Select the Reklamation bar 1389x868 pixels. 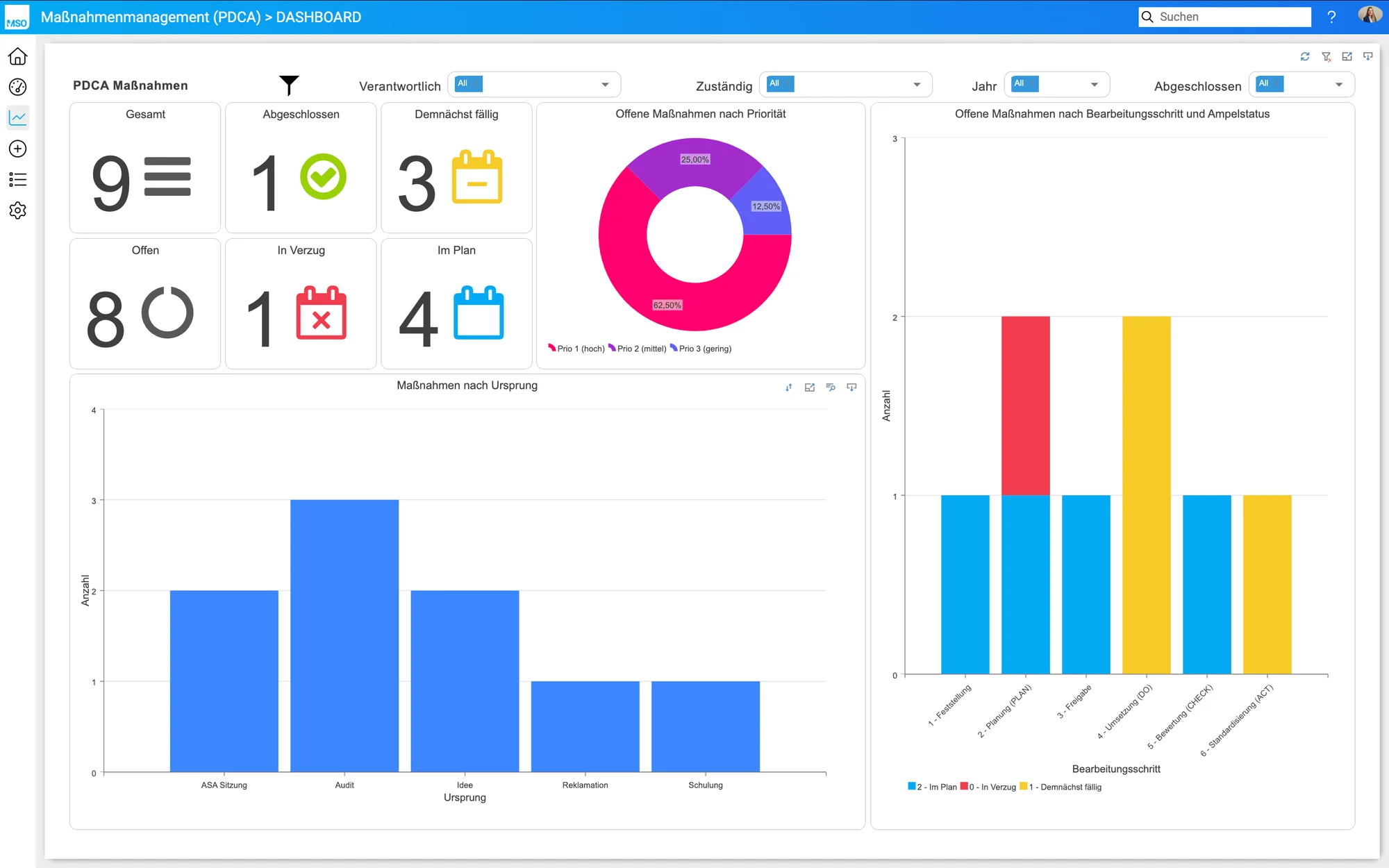(x=585, y=726)
